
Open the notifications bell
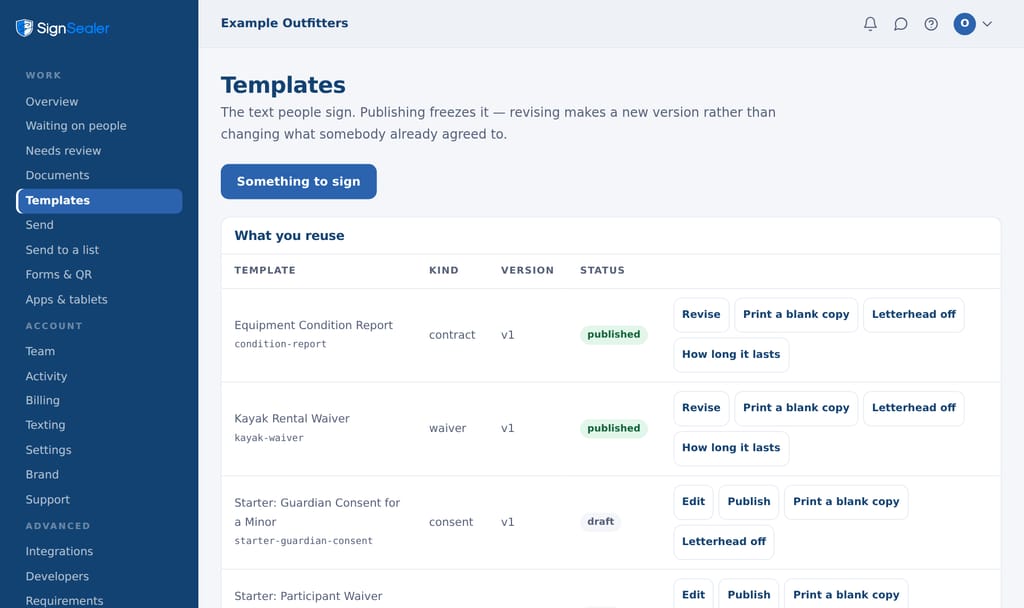[870, 24]
